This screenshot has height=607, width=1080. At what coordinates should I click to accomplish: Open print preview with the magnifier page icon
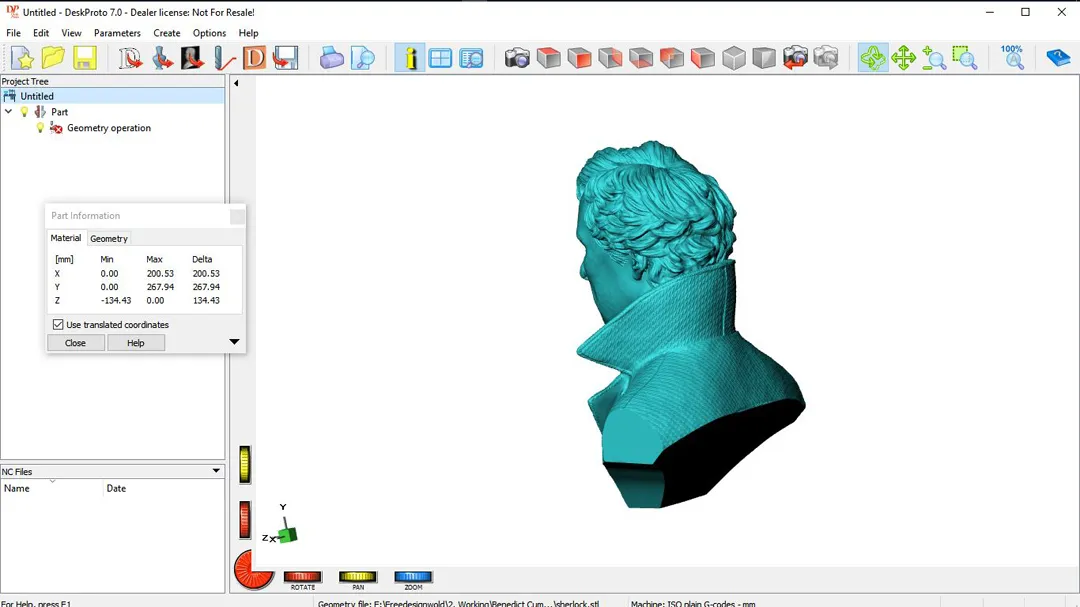362,58
